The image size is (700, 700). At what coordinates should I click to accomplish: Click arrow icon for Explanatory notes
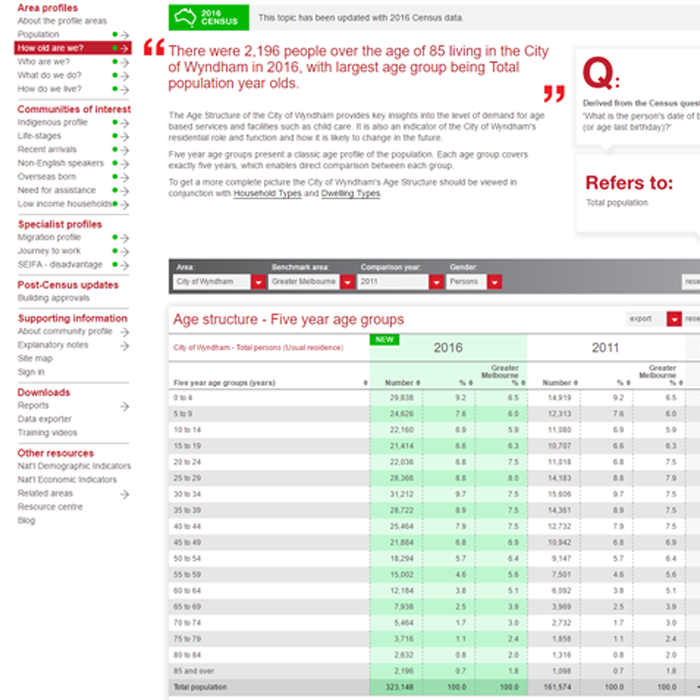[x=125, y=346]
